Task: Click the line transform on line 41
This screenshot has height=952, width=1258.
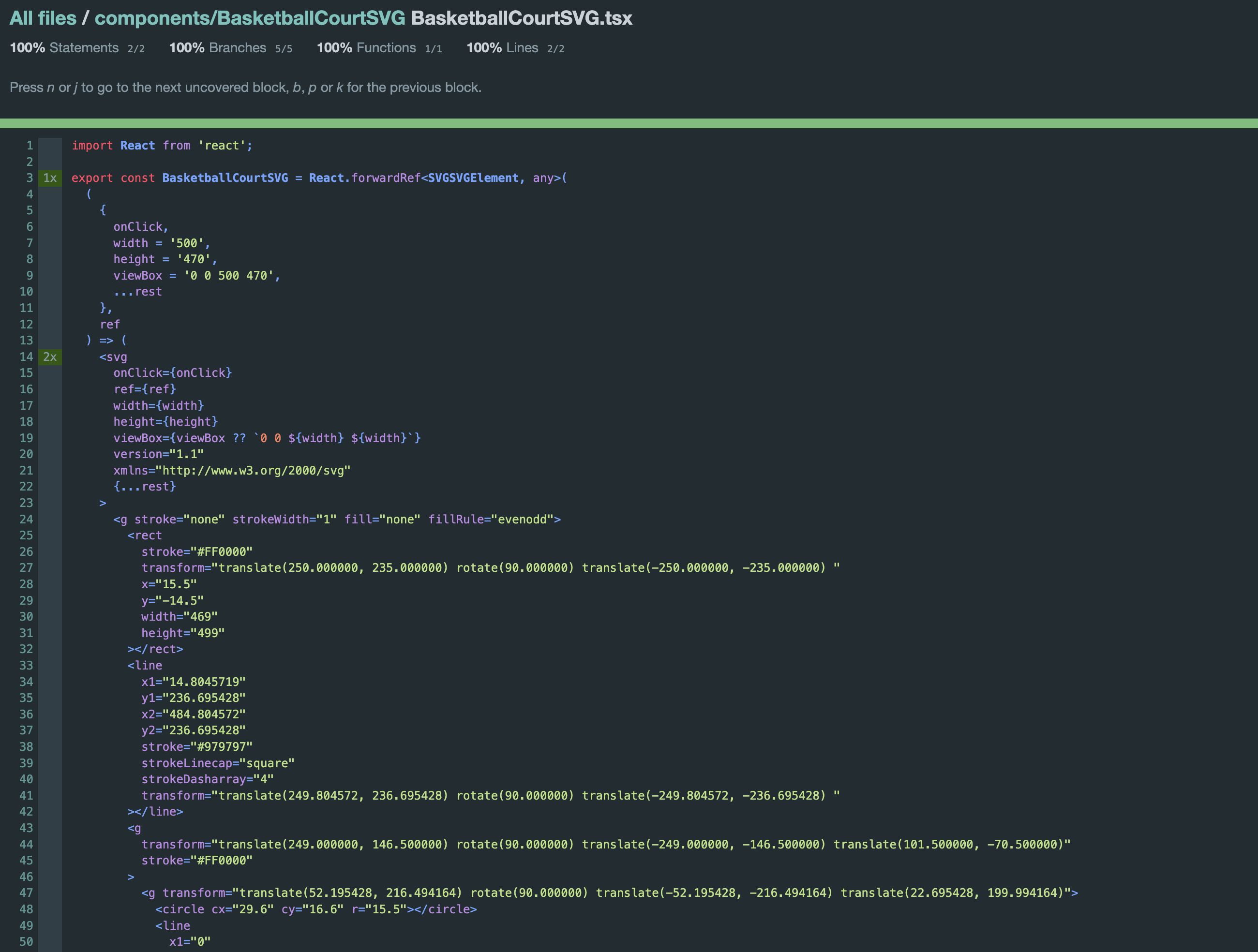Action: [490, 796]
